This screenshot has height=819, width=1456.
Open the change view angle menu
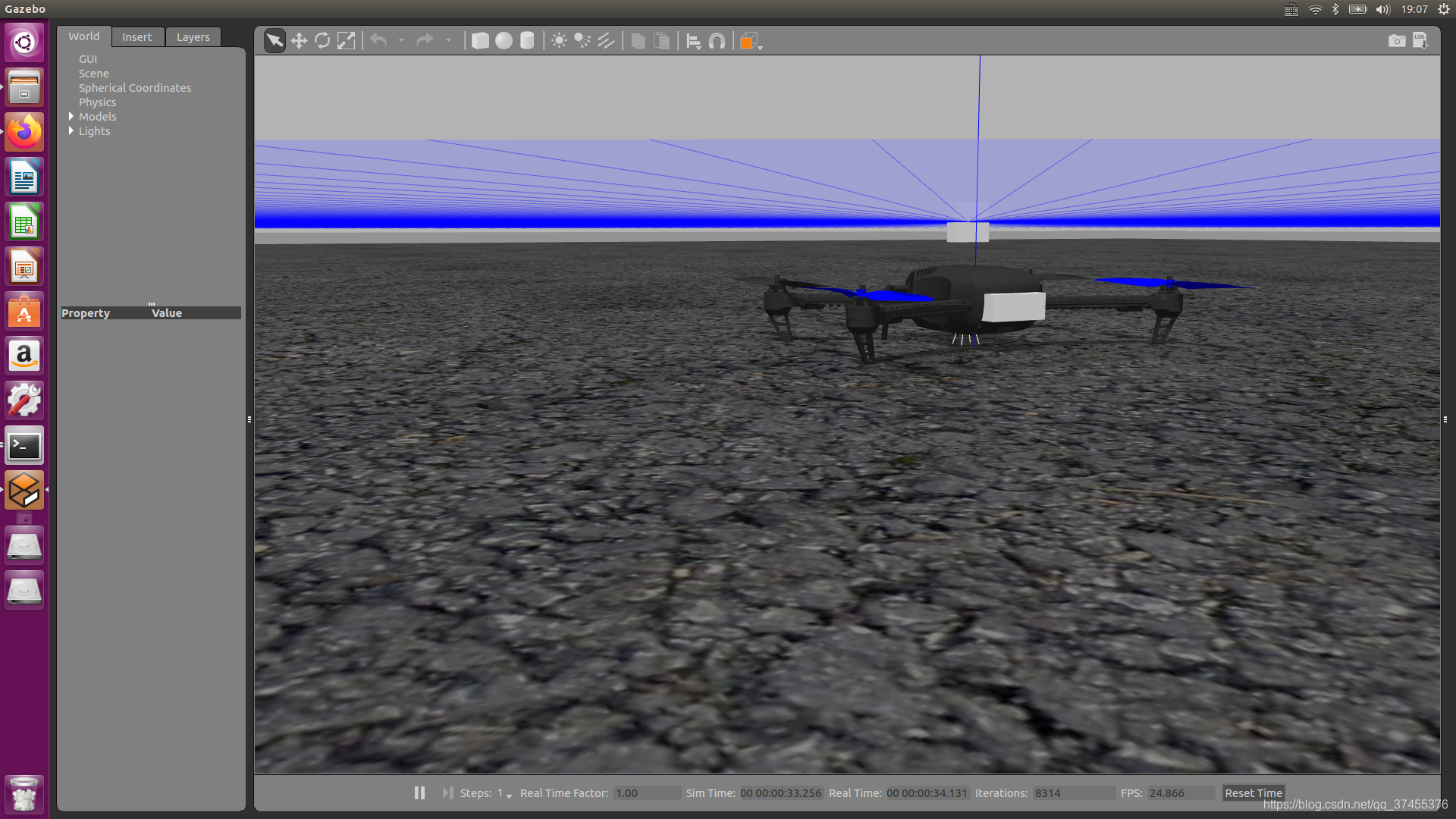[x=750, y=41]
